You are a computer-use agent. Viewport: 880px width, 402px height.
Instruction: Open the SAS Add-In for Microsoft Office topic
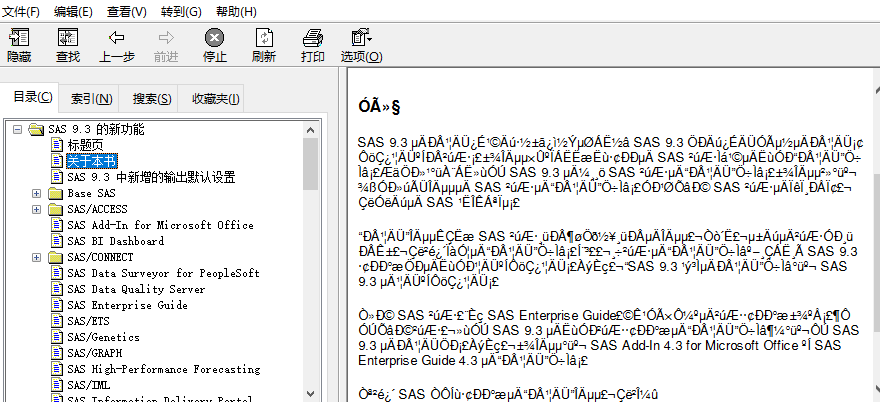[x=161, y=225]
